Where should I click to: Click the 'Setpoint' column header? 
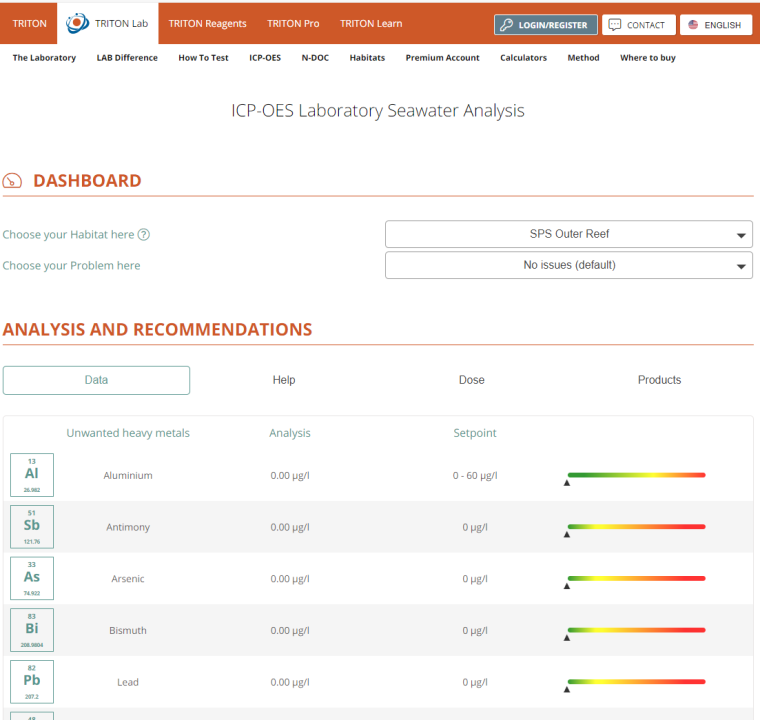click(x=475, y=433)
